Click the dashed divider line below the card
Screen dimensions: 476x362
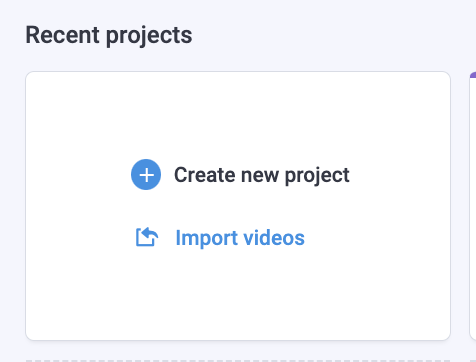point(238,360)
